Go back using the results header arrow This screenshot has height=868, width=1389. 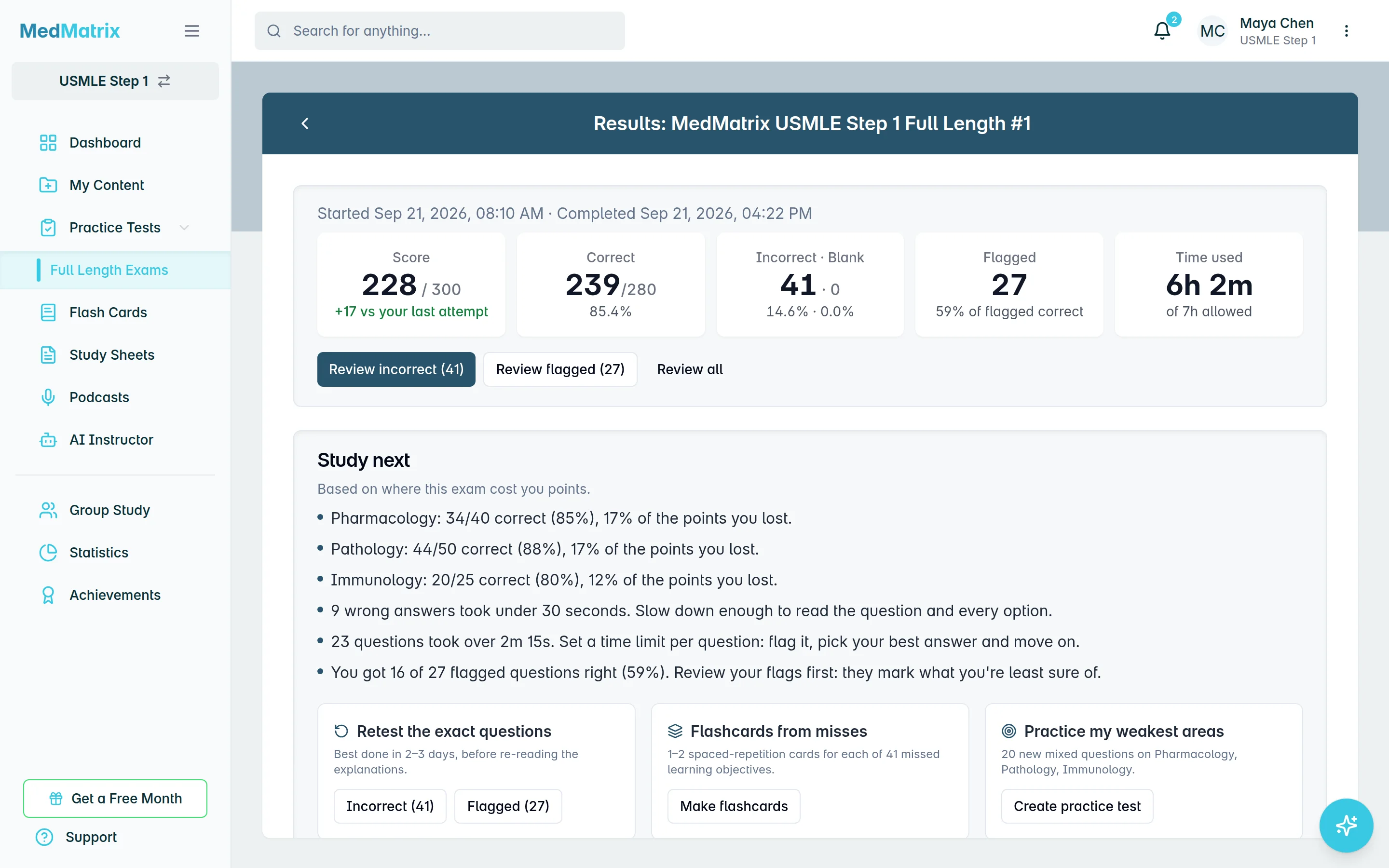tap(305, 123)
